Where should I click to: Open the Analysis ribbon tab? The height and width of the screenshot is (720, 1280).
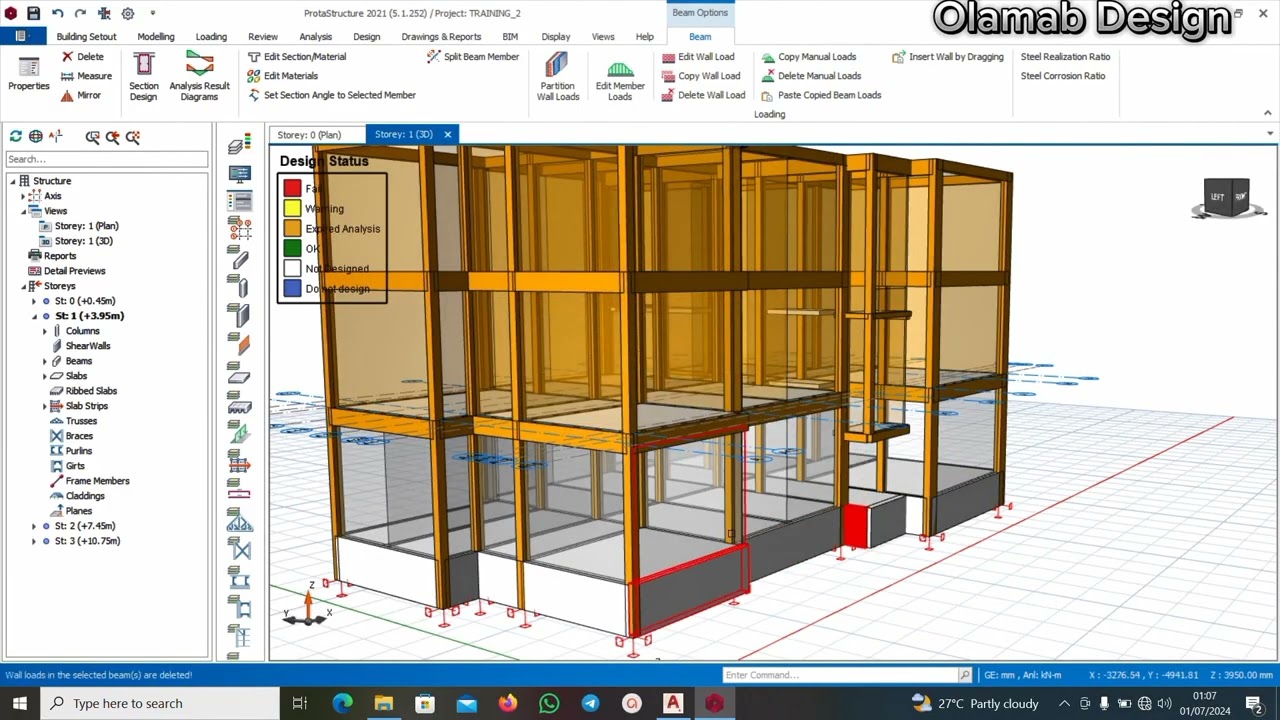tap(315, 36)
